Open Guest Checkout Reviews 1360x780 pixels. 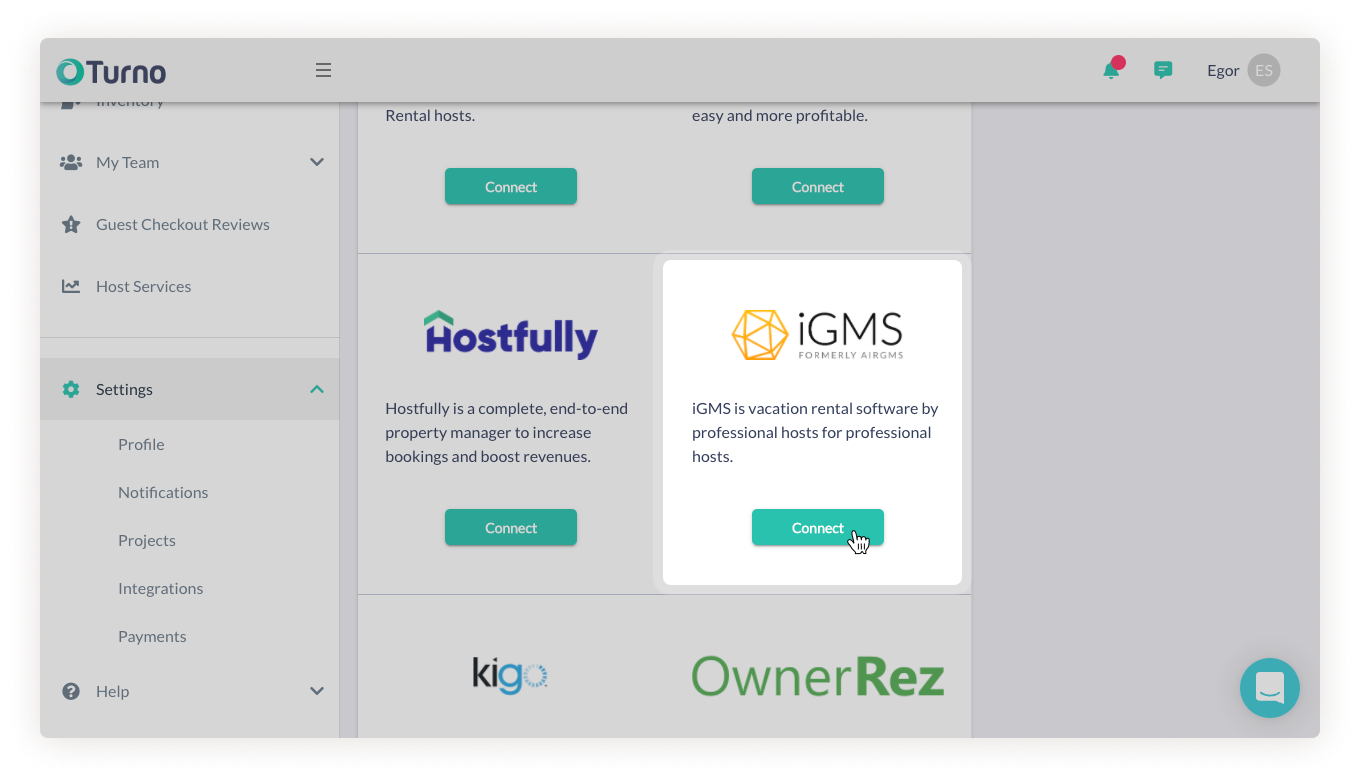190,224
